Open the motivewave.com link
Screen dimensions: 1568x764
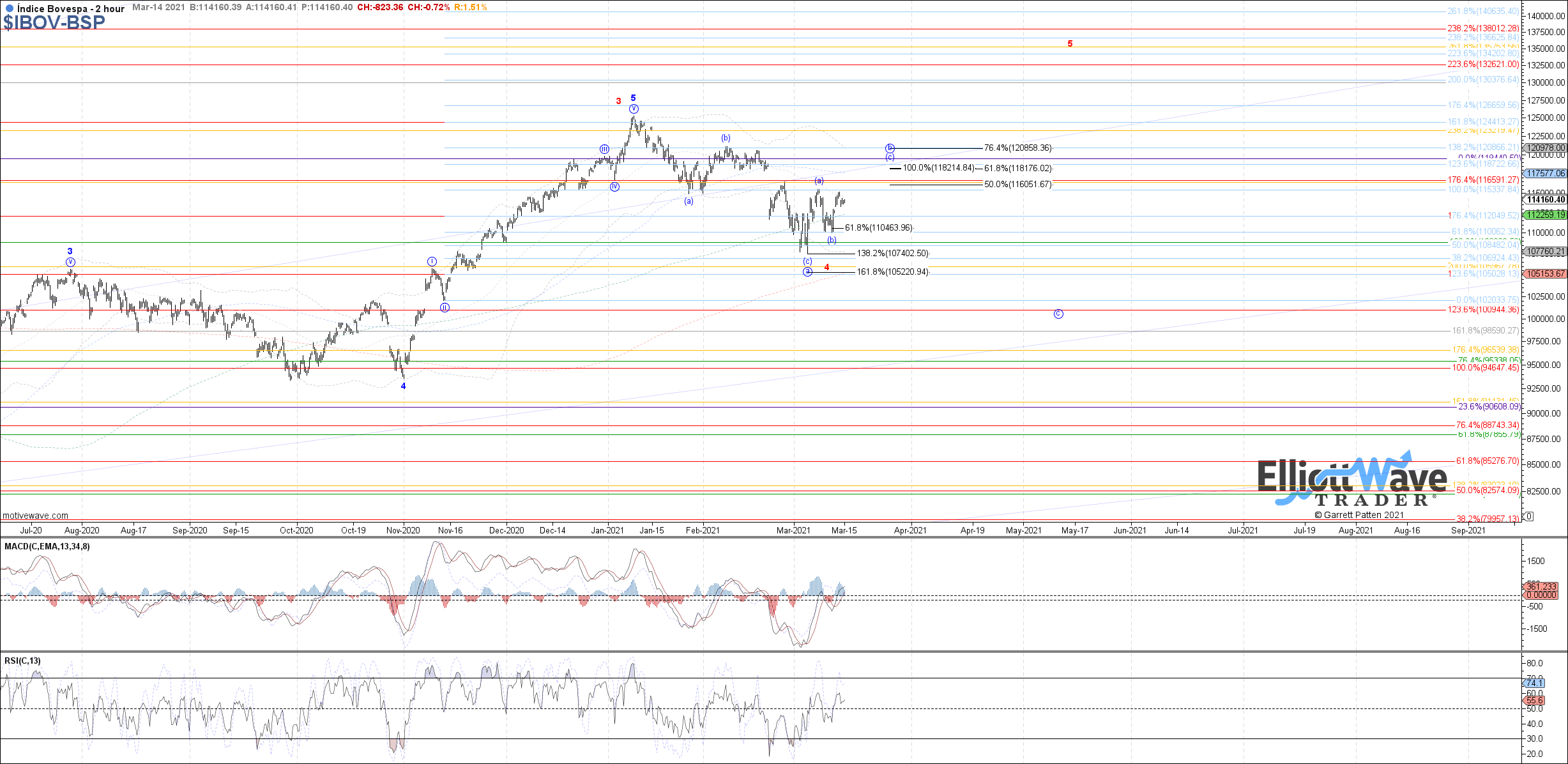tap(35, 516)
